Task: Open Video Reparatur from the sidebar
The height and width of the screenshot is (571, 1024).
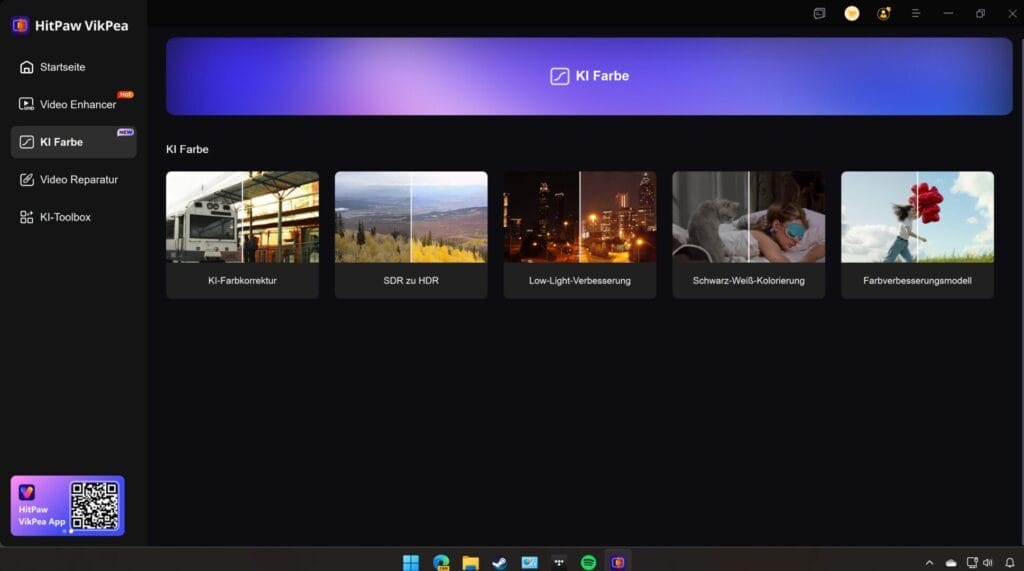Action: tap(78, 180)
